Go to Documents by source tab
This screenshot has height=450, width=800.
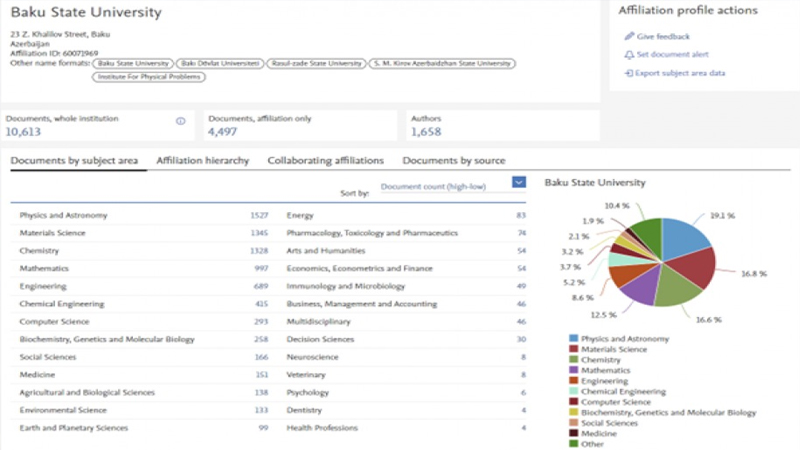point(453,160)
